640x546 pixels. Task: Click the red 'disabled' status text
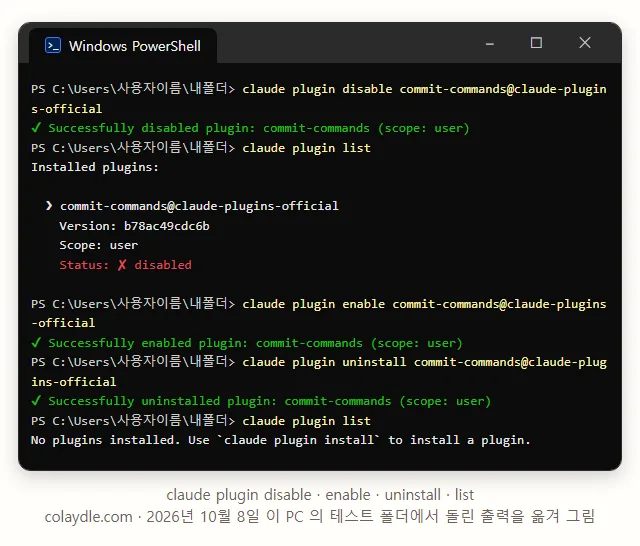pyautogui.click(x=163, y=265)
